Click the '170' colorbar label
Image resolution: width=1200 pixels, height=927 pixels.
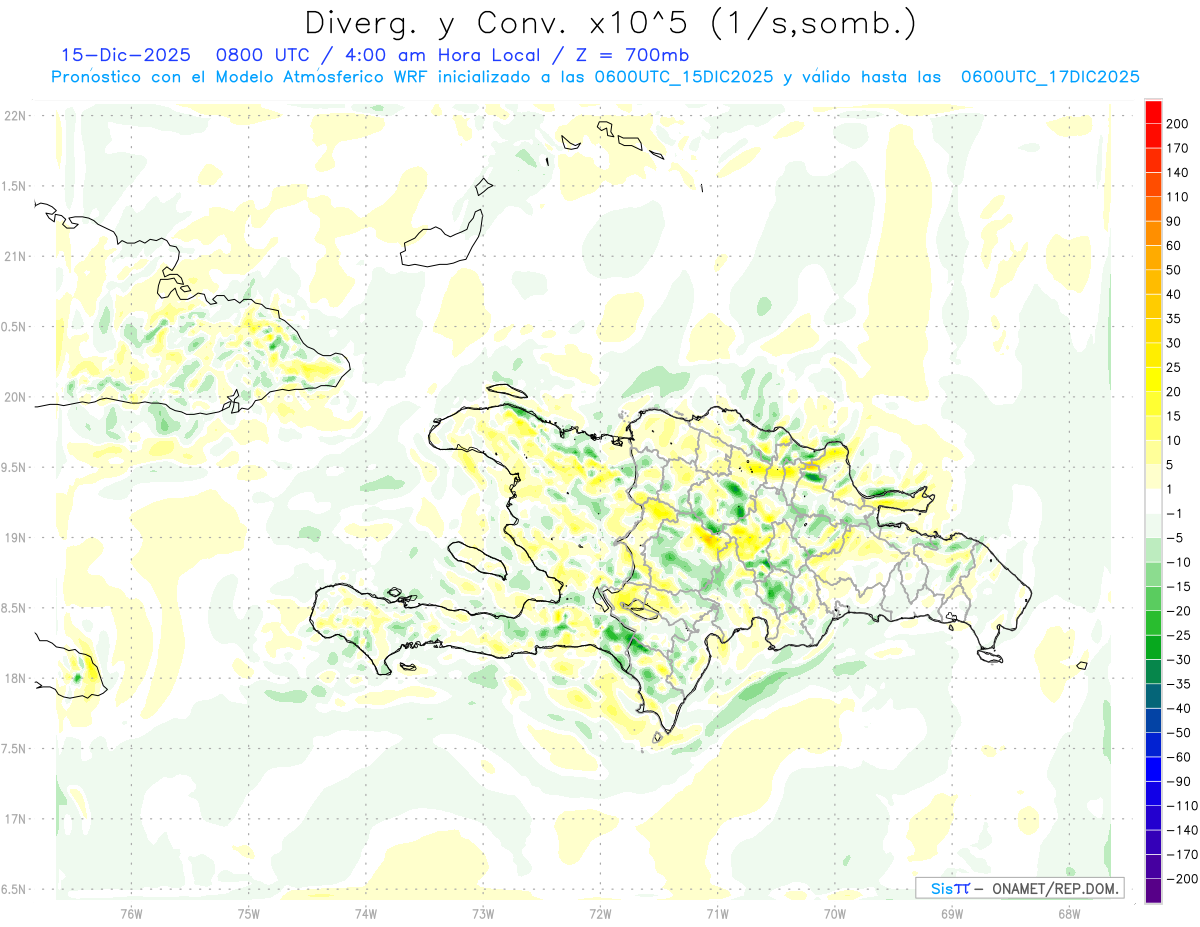pos(1176,148)
